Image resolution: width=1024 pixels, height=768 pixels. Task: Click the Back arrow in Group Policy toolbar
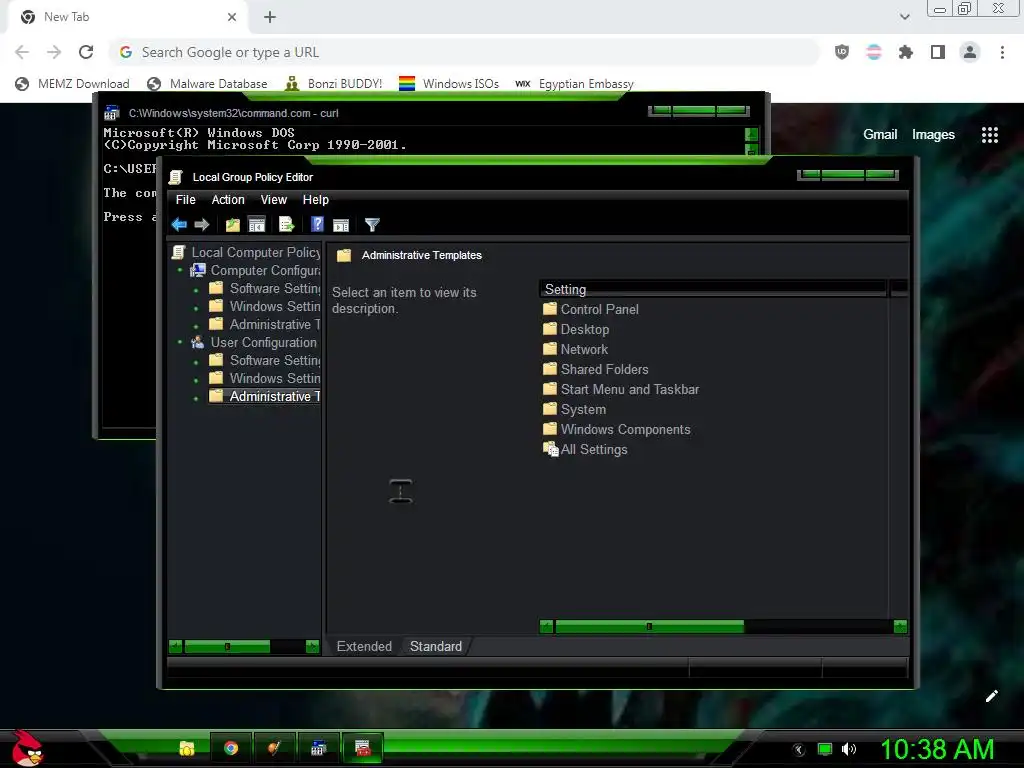(179, 225)
